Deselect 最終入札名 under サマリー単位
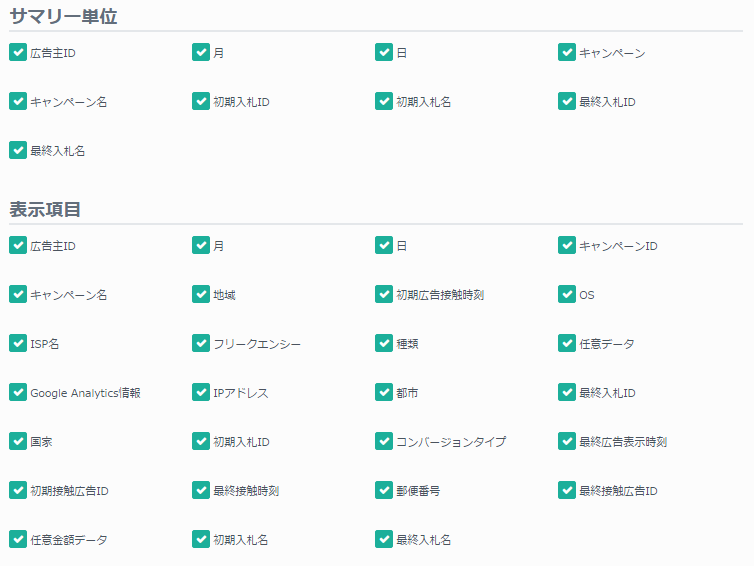 point(18,151)
